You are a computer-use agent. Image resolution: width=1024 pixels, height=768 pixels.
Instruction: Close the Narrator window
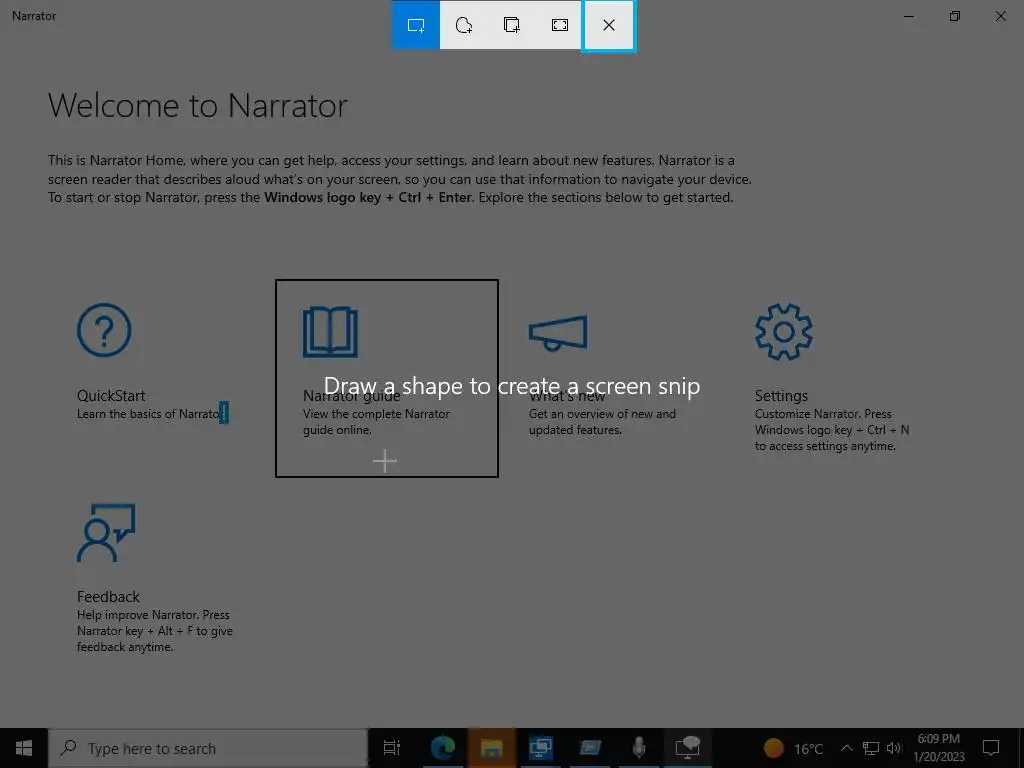click(x=1000, y=16)
